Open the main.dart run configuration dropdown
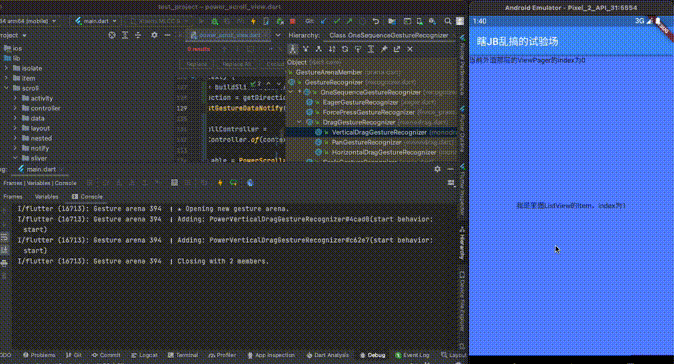The height and width of the screenshot is (364, 674). coord(96,21)
